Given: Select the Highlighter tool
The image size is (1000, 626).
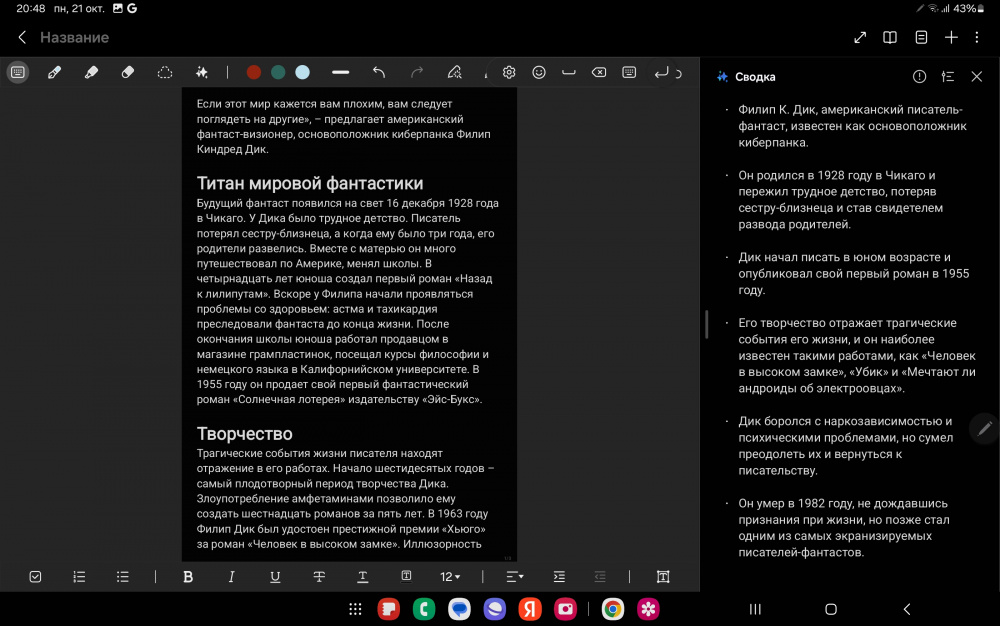Looking at the screenshot, I should (91, 72).
